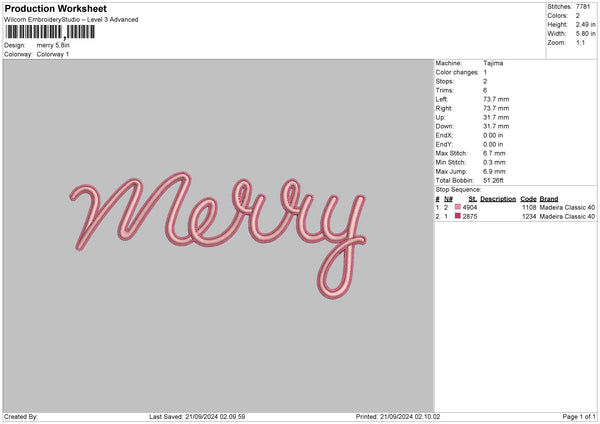
Task: Click the Zoom value '1:1'
Action: click(580, 42)
